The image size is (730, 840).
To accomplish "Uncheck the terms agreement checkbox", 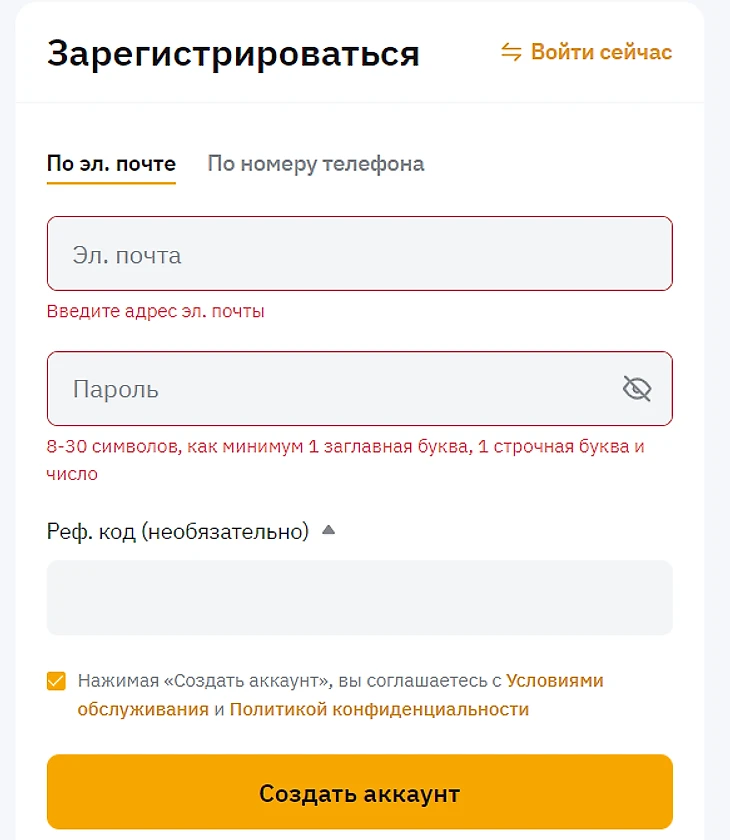I will coord(56,682).
